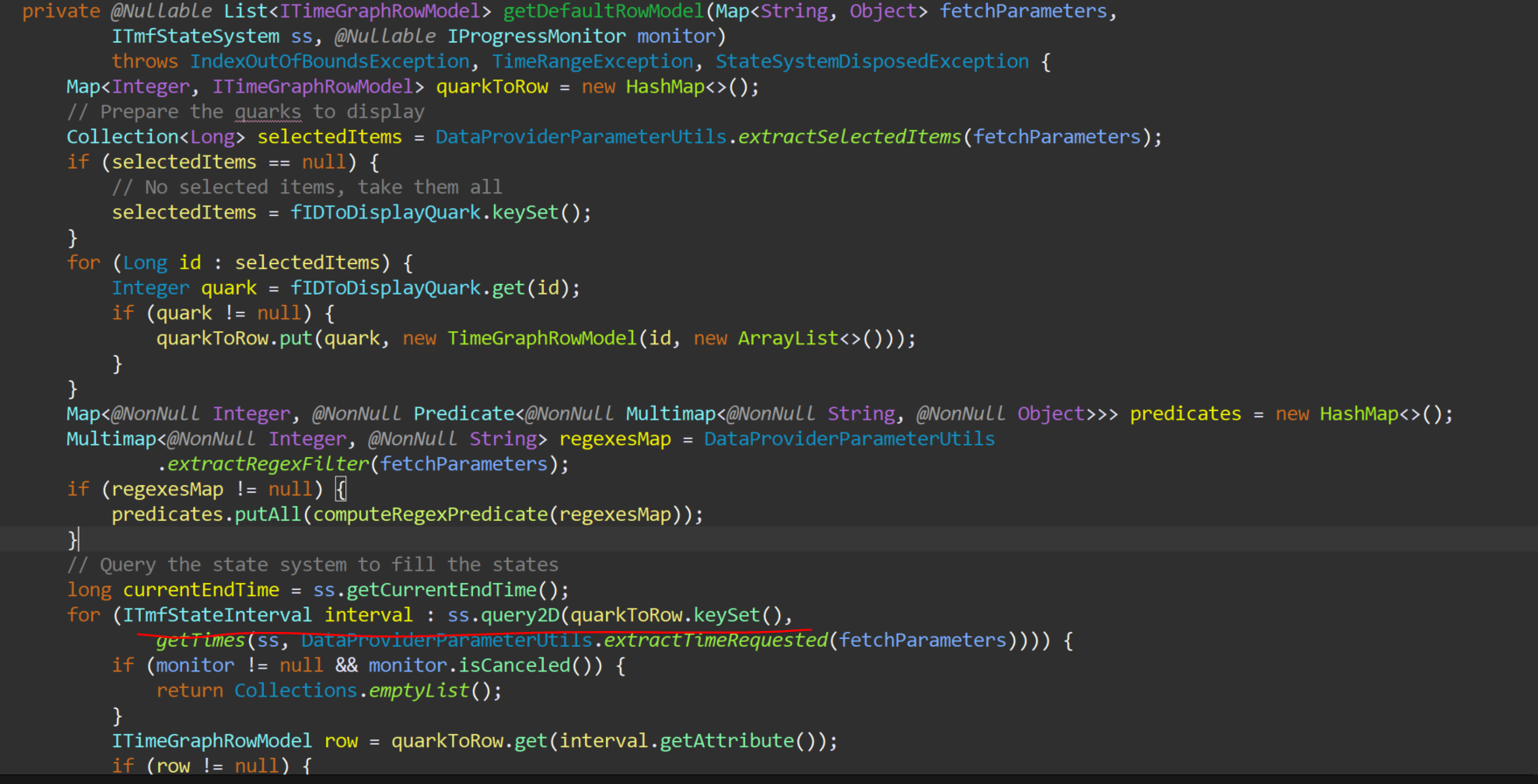Click the isCanceled method call
Image resolution: width=1538 pixels, height=784 pixels.
[x=514, y=666]
